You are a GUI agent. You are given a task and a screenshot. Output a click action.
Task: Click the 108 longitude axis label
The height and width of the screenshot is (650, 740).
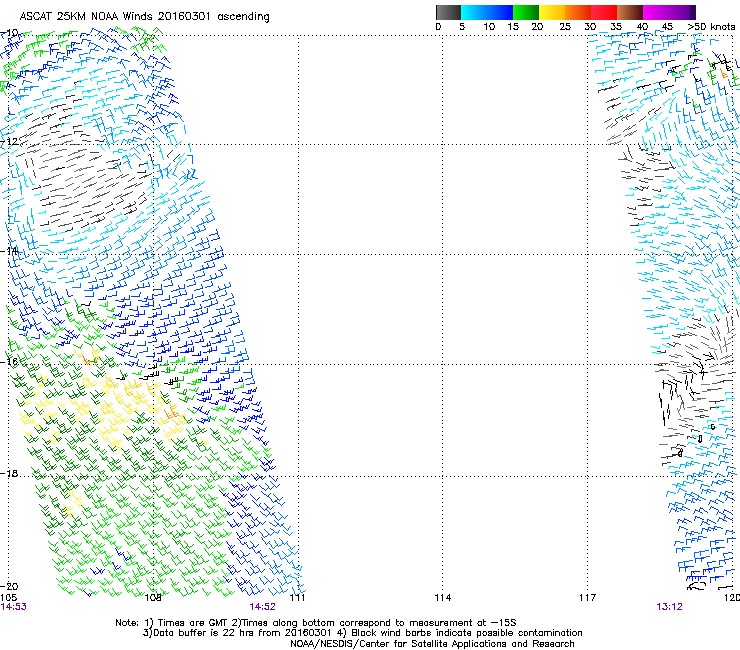[153, 598]
